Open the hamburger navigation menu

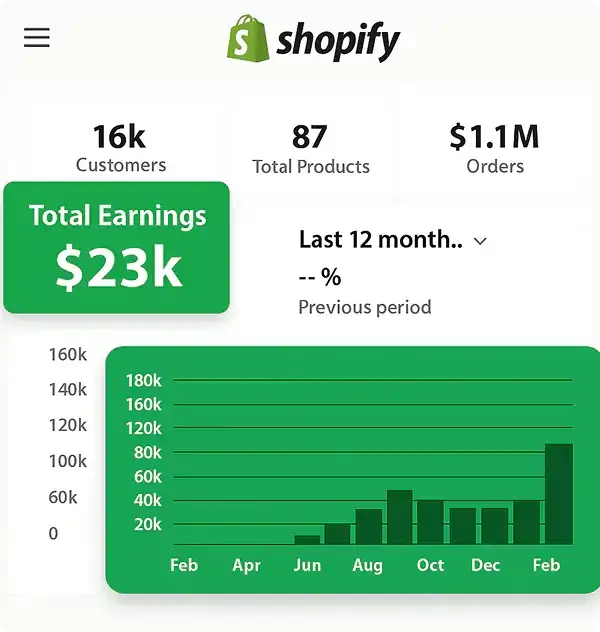(37, 38)
